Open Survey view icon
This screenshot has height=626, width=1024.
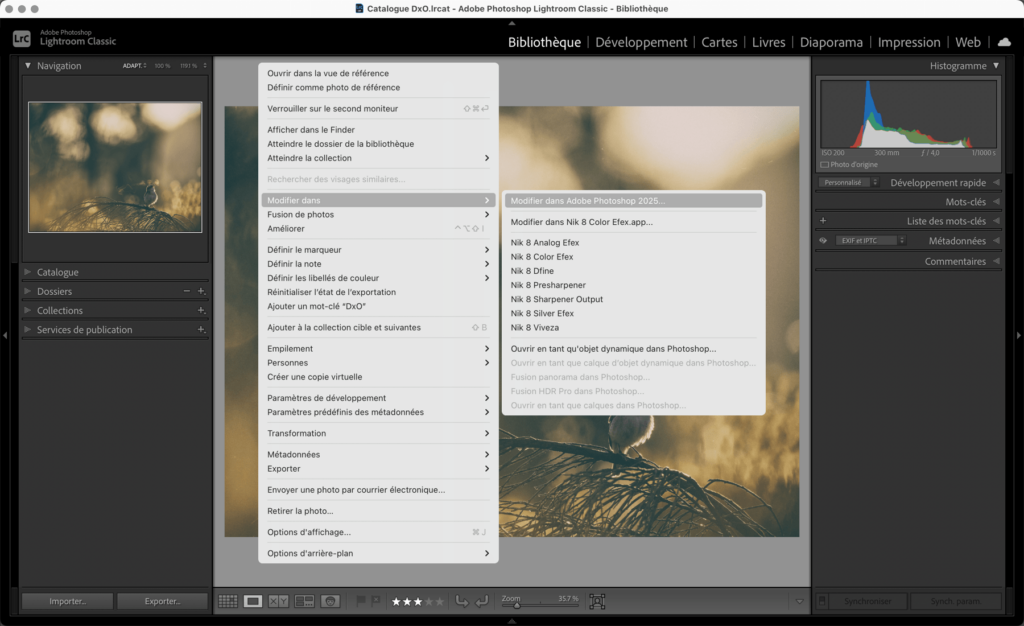click(304, 601)
